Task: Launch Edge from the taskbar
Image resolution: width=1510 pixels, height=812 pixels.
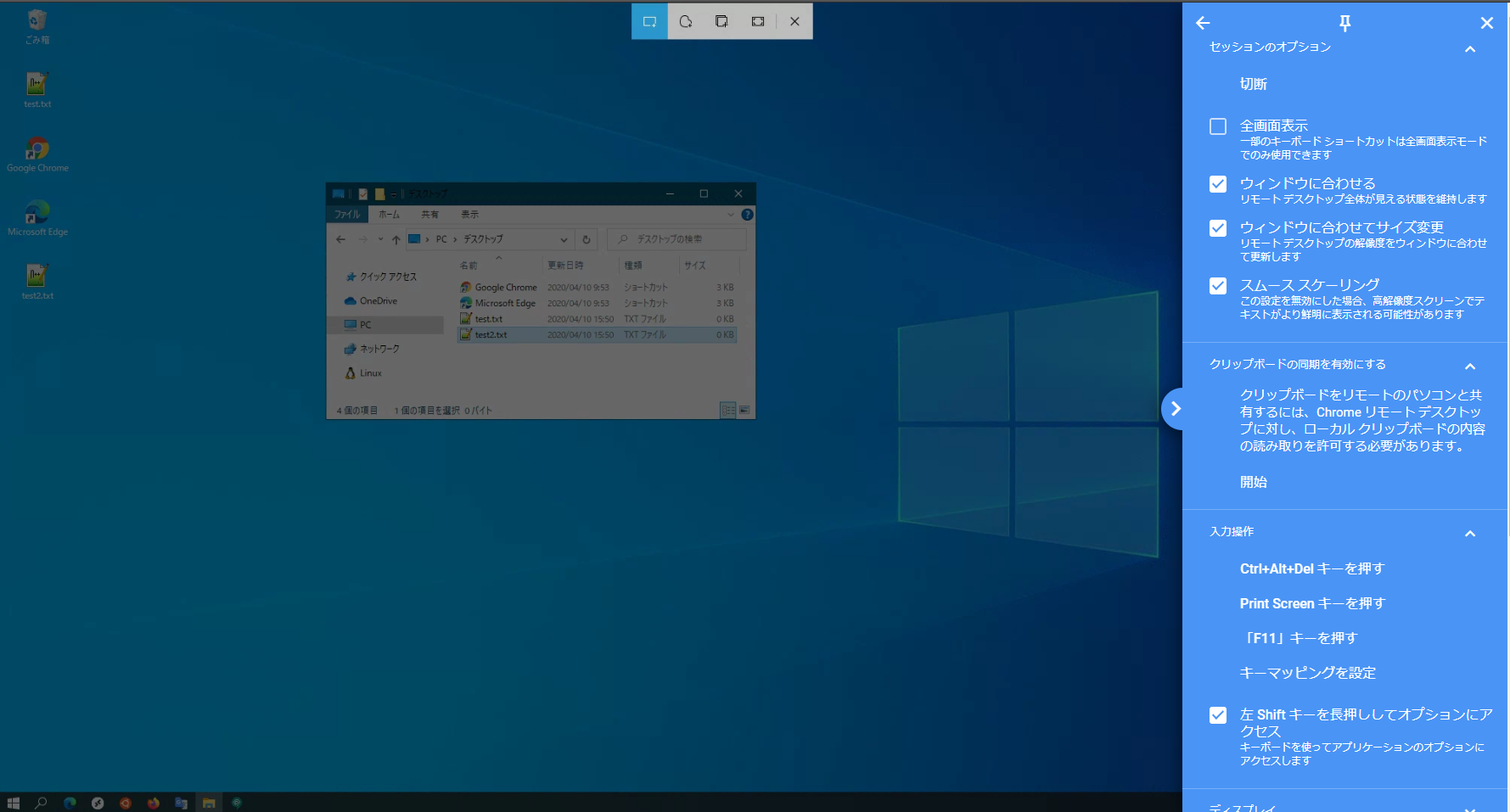Action: coord(70,803)
